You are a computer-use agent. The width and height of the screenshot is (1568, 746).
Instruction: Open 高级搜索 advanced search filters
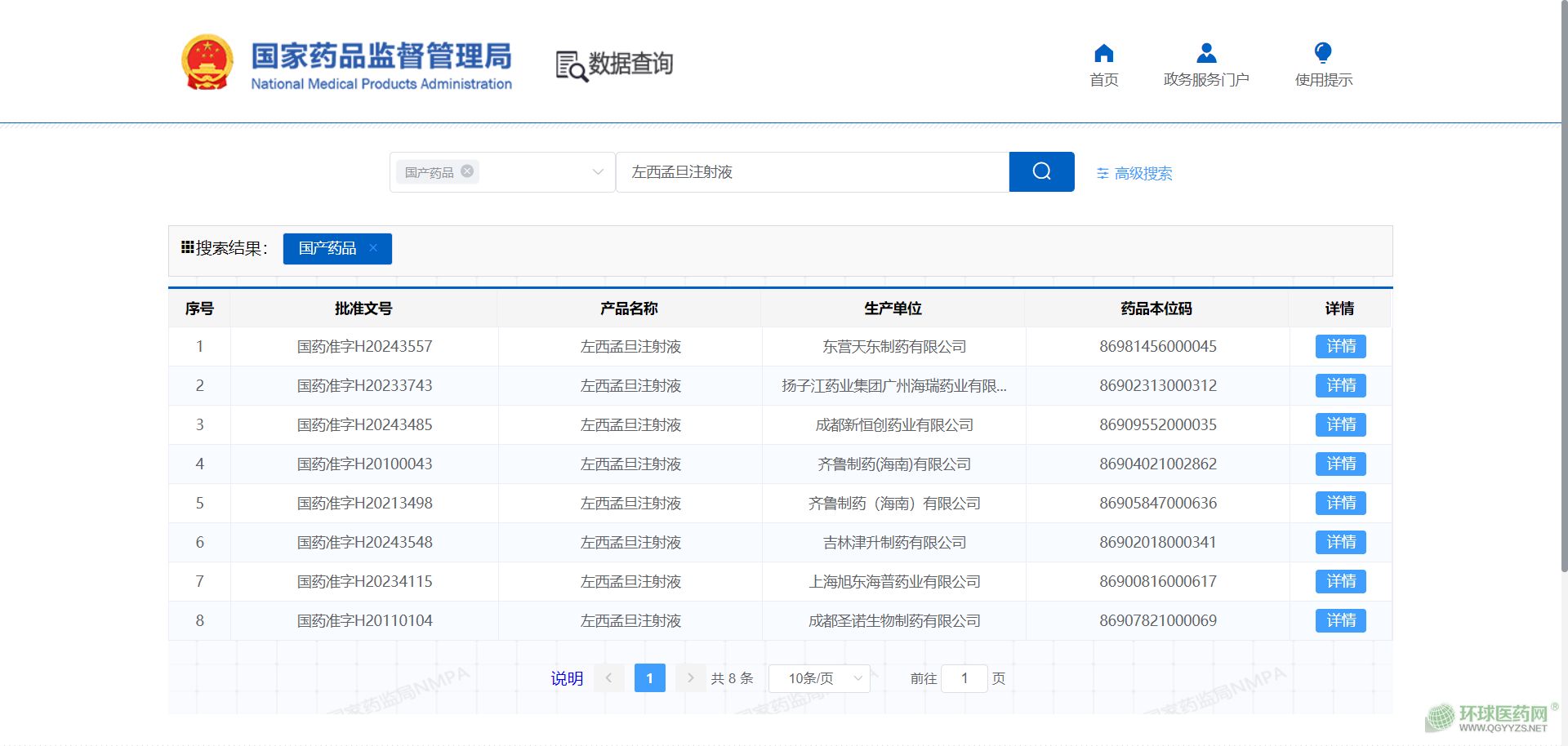pos(1134,173)
